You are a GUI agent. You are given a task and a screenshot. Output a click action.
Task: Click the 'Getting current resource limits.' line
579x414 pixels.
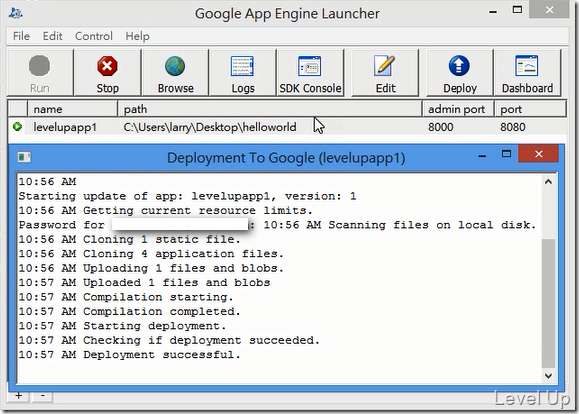pyautogui.click(x=165, y=211)
